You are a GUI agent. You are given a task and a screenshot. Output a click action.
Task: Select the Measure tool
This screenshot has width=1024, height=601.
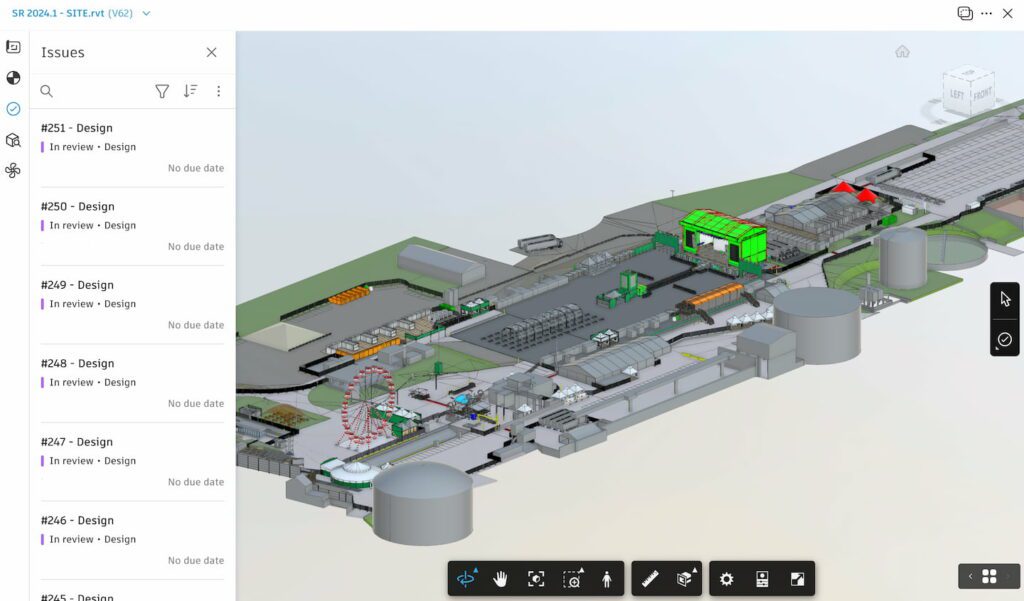[x=649, y=578]
